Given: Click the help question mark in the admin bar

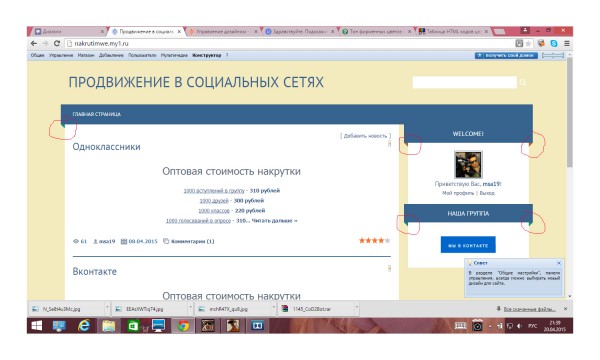Looking at the screenshot, I should (227, 55).
